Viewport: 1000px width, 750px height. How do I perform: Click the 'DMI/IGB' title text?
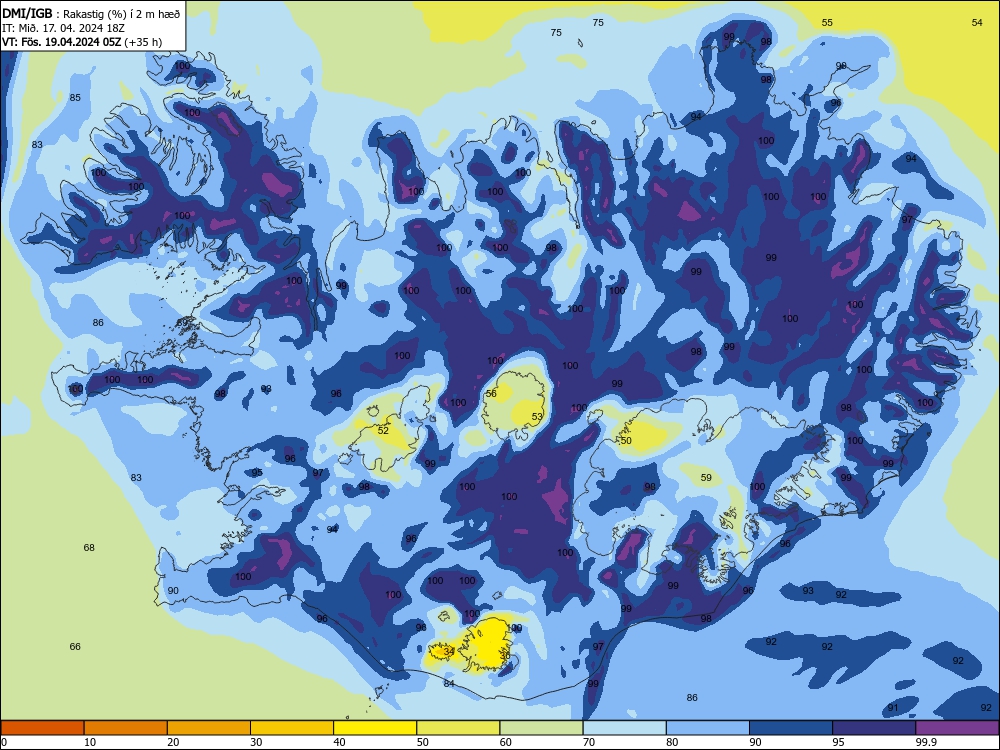(27, 14)
